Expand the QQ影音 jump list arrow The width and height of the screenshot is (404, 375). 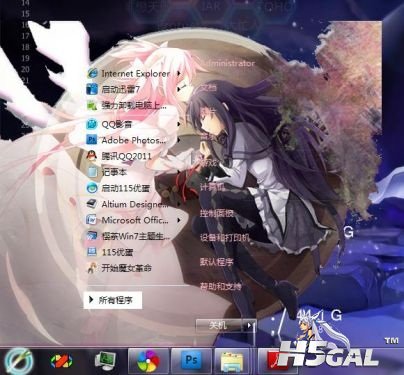pos(179,124)
